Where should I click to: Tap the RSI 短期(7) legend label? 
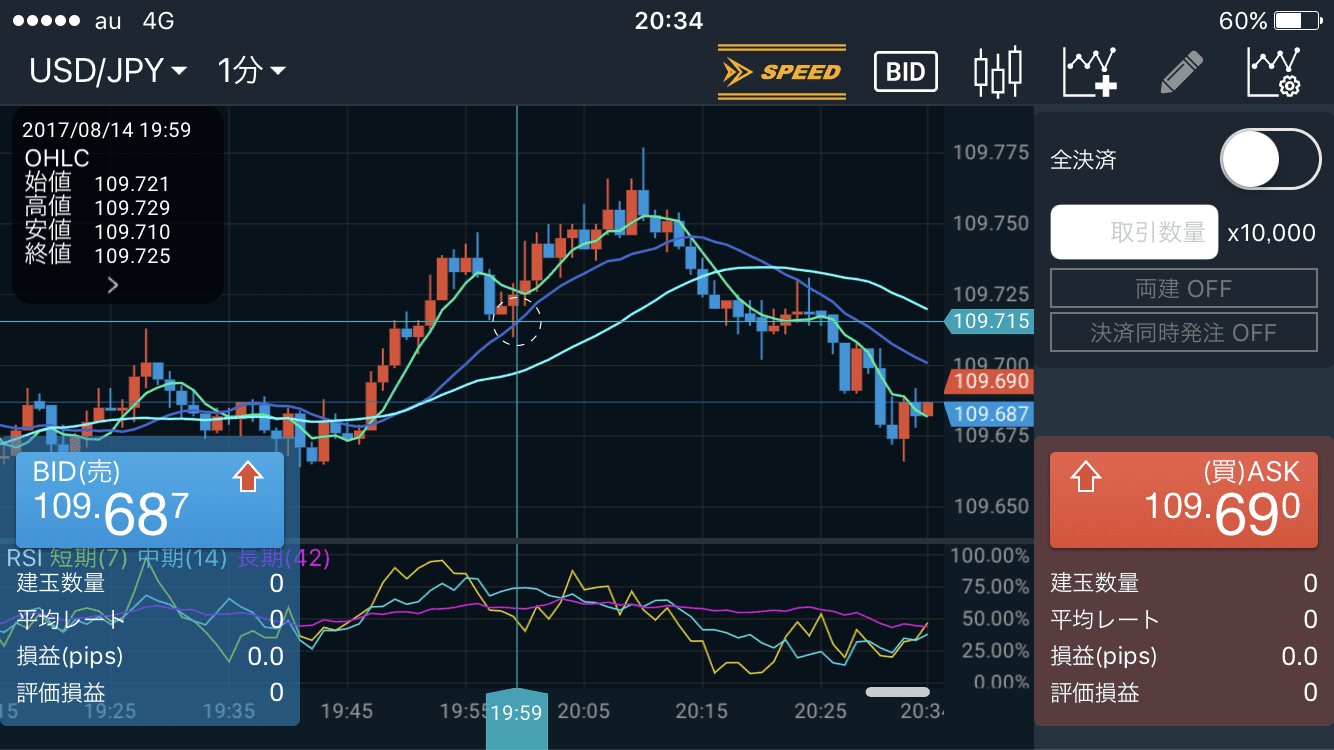click(90, 558)
